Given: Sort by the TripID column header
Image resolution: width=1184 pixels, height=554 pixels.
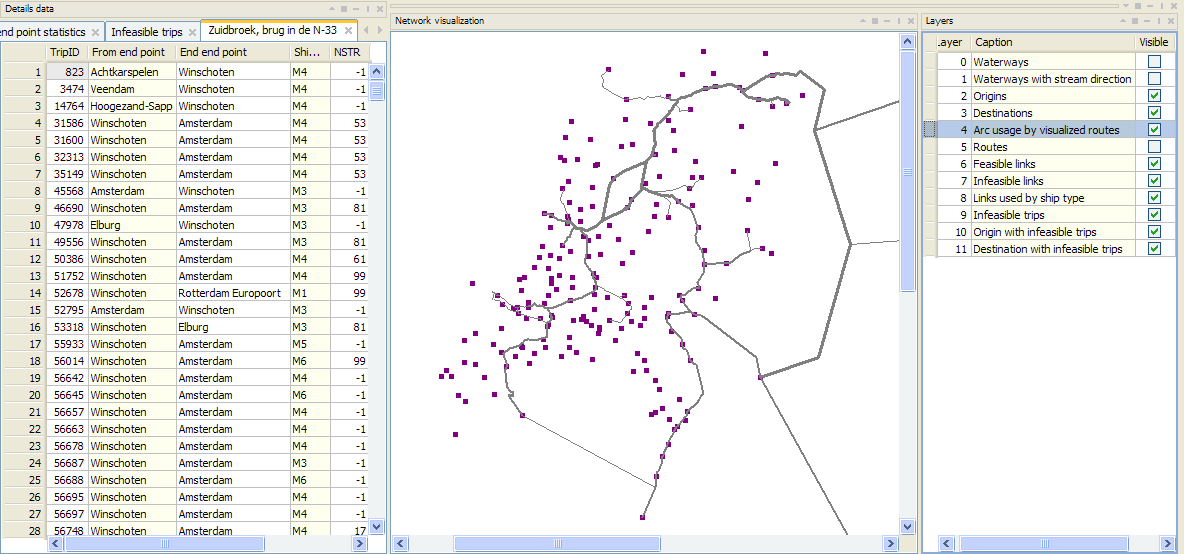Looking at the screenshot, I should tap(66, 53).
